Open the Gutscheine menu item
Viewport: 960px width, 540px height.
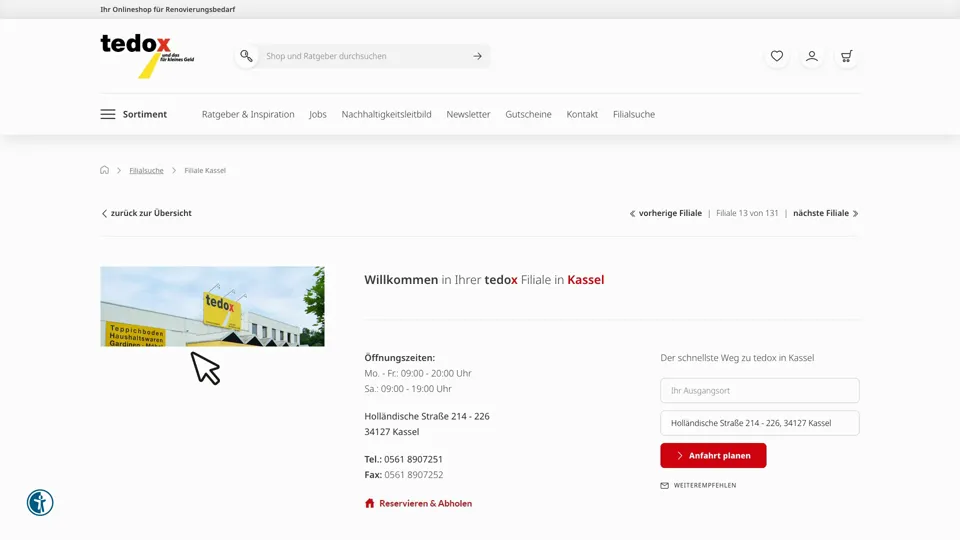[528, 114]
